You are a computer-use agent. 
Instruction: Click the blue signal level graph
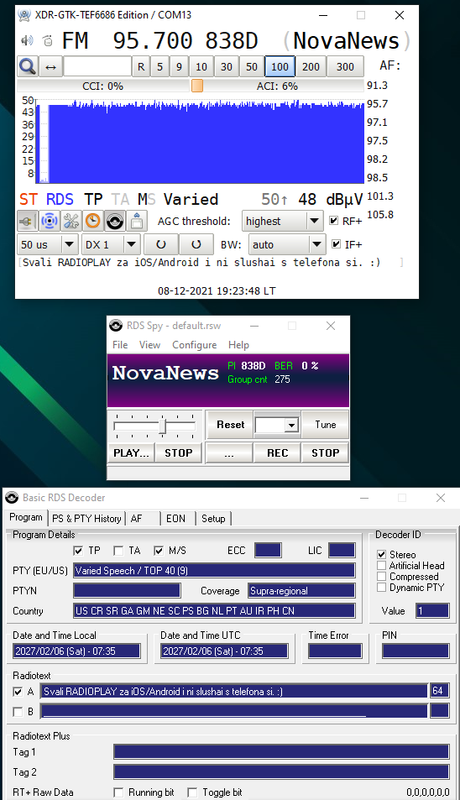coord(200,140)
